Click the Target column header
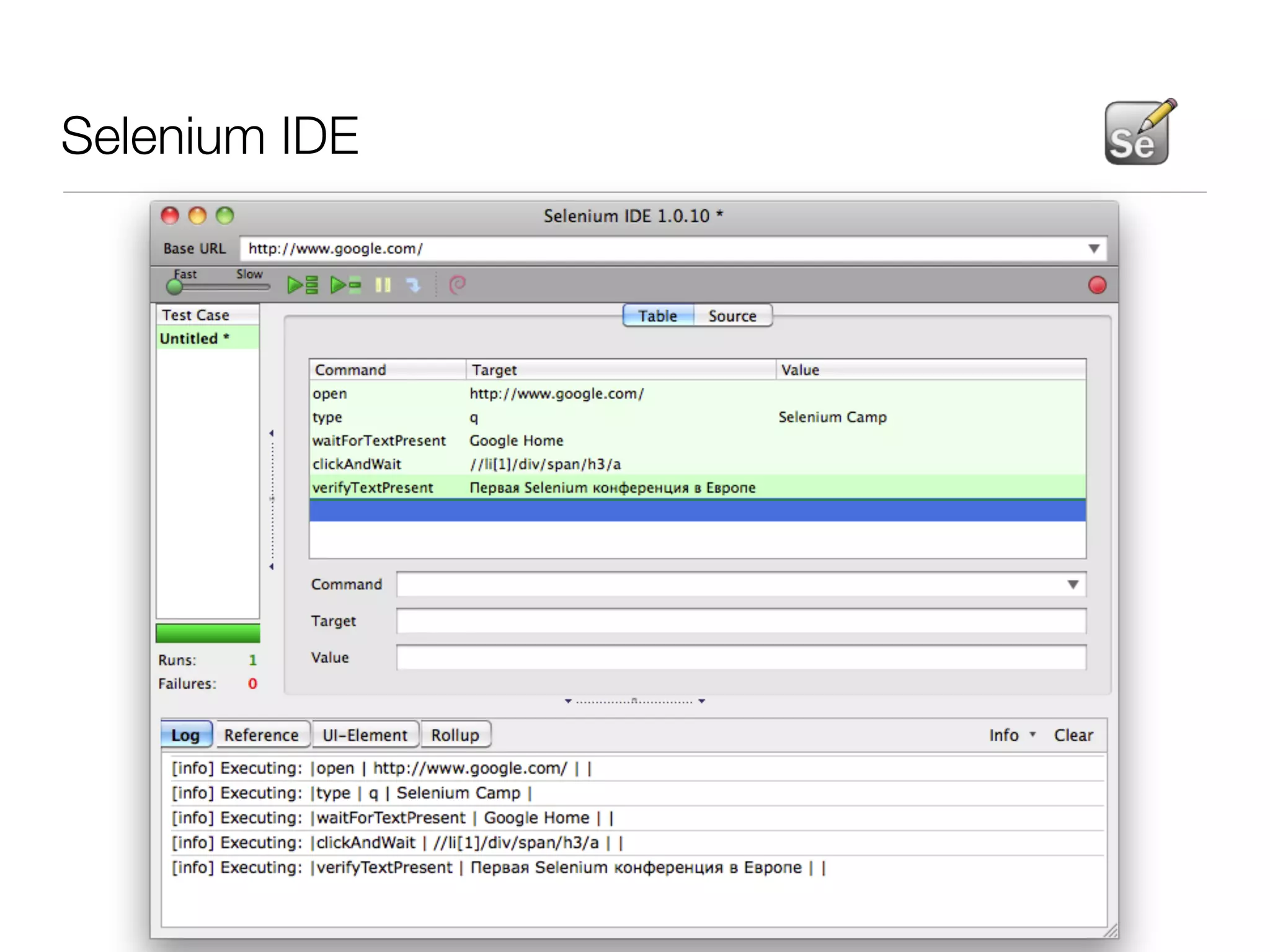 [621, 370]
